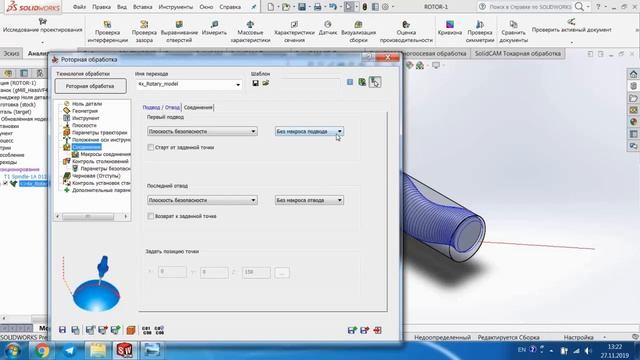This screenshot has width=640, height=360.
Task: Click Проверить активный документ icon
Action: pos(571,22)
